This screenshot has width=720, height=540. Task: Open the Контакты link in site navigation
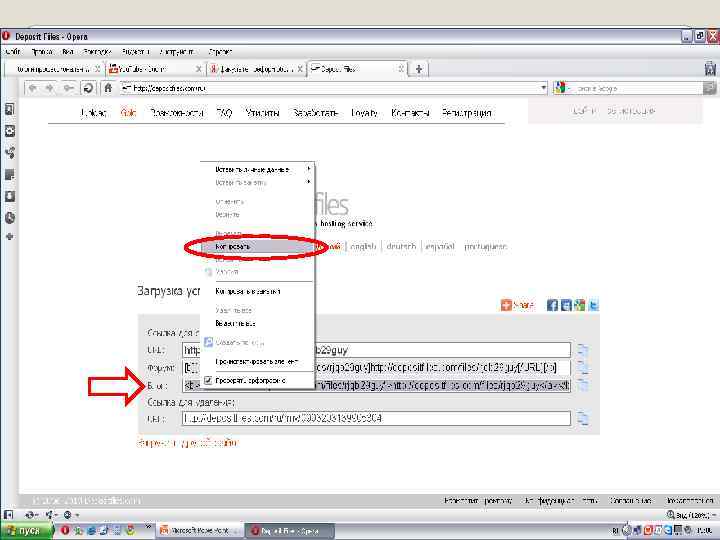pos(410,112)
